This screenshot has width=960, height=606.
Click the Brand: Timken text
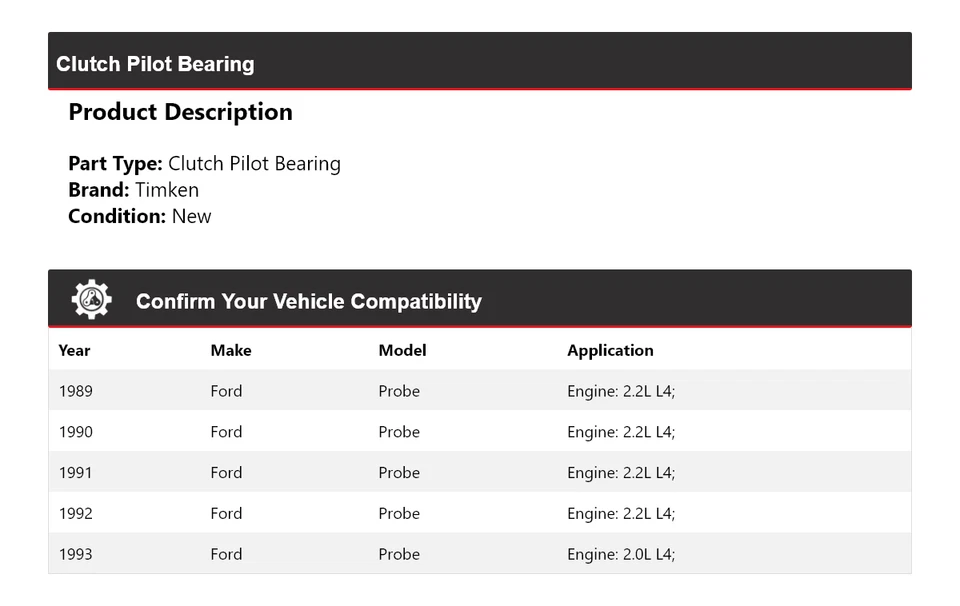[133, 190]
